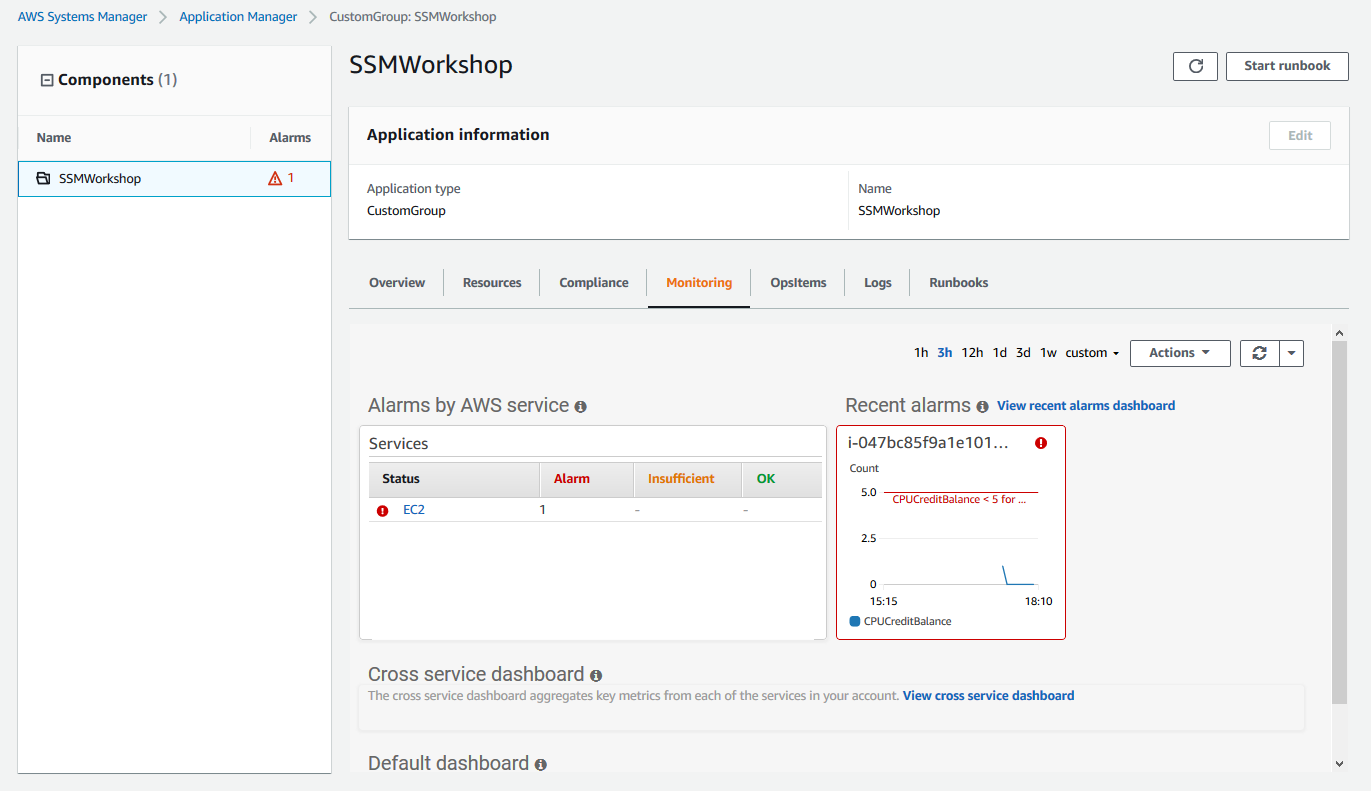Image resolution: width=1371 pixels, height=791 pixels.
Task: Click the scrollbar down arrow in dashboard
Action: tap(1340, 764)
